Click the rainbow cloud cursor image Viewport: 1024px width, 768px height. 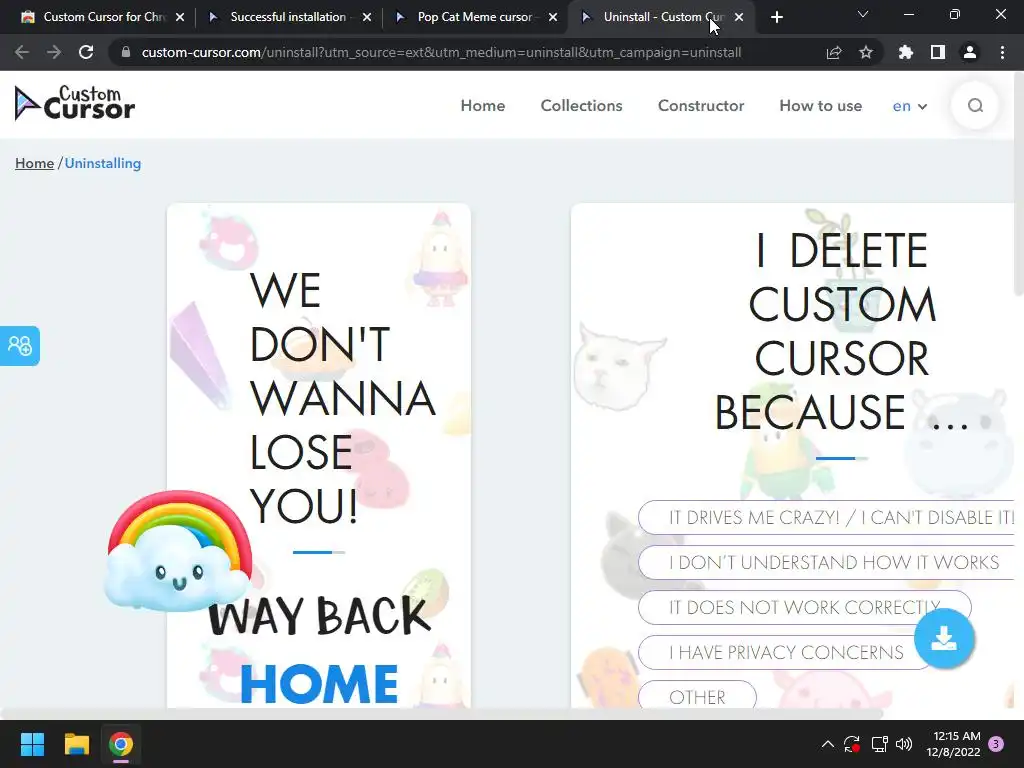(178, 551)
